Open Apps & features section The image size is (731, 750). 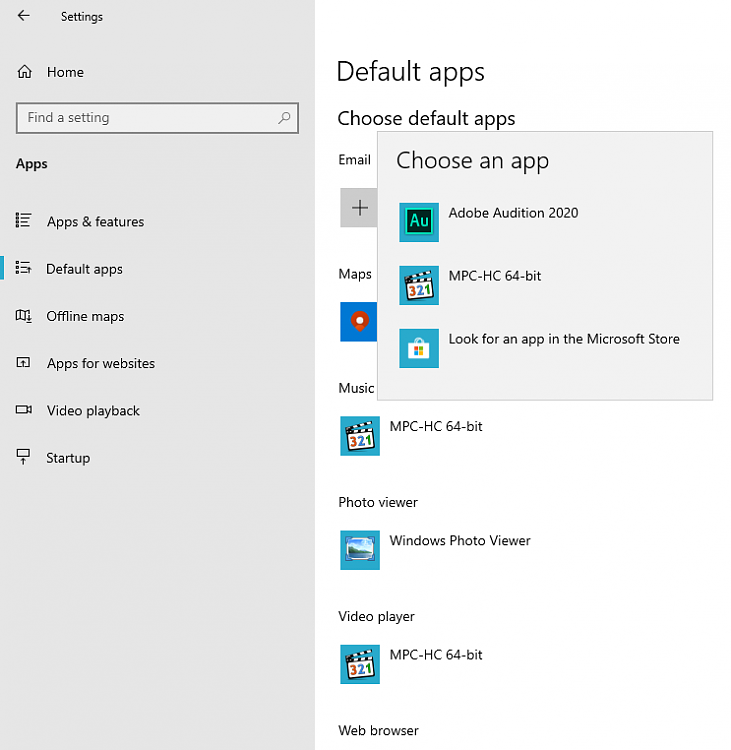[95, 221]
